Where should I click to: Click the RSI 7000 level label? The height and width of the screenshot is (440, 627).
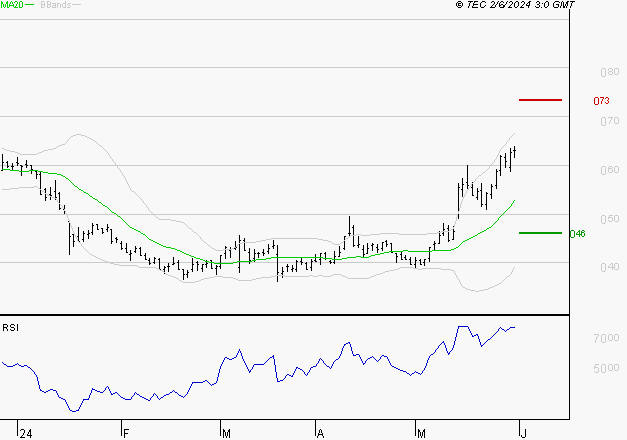coord(606,338)
